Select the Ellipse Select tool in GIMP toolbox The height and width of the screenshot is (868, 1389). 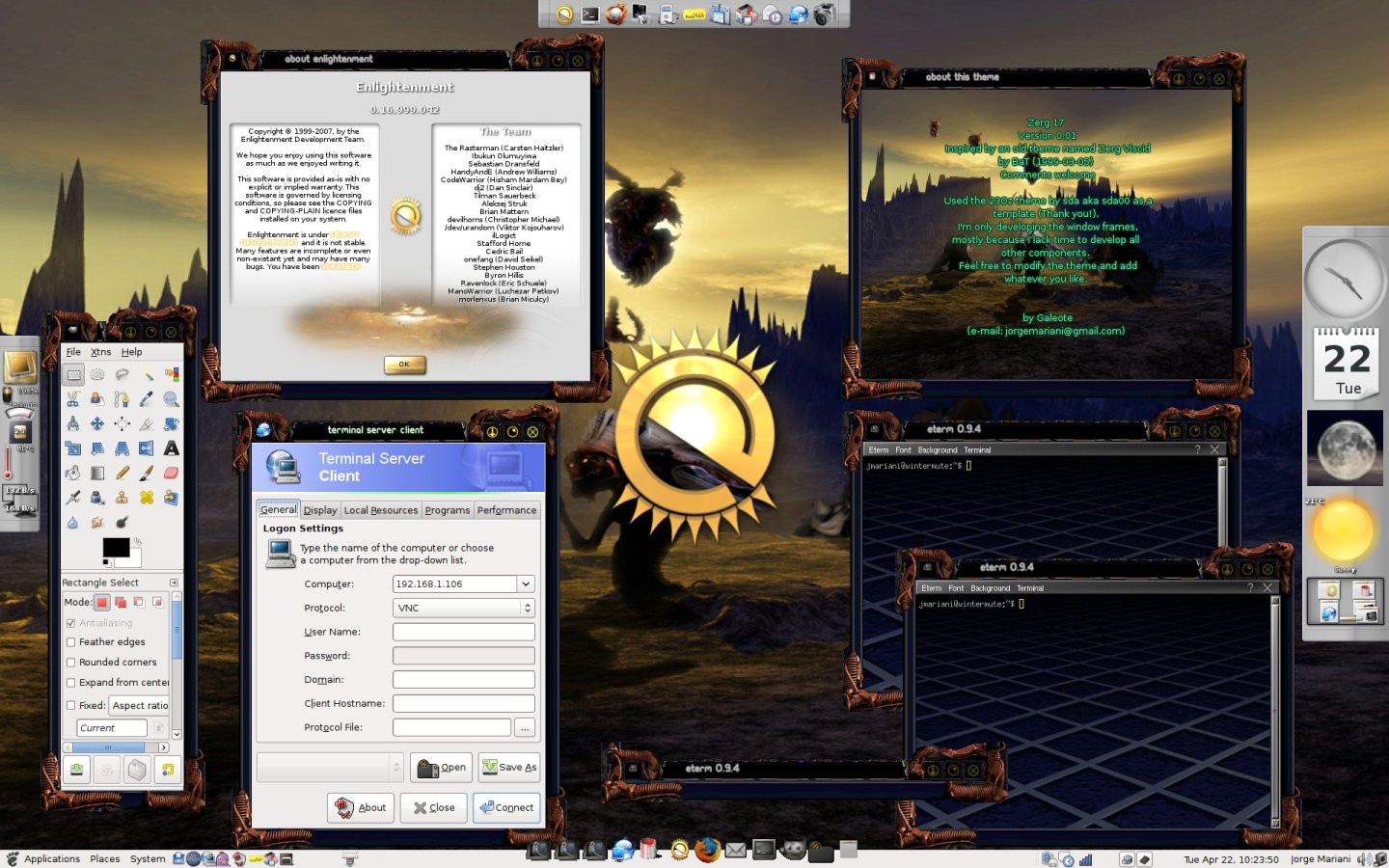click(97, 374)
